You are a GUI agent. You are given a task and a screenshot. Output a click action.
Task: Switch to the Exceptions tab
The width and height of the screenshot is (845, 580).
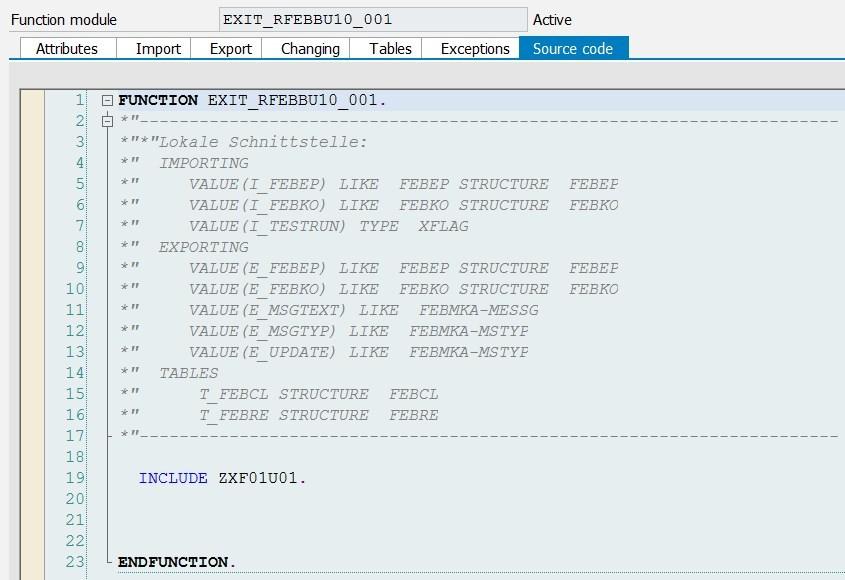pos(470,49)
